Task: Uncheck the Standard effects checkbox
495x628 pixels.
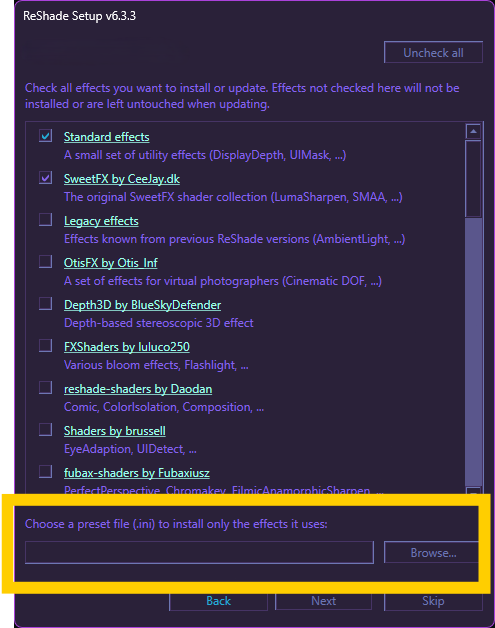Action: [46, 136]
